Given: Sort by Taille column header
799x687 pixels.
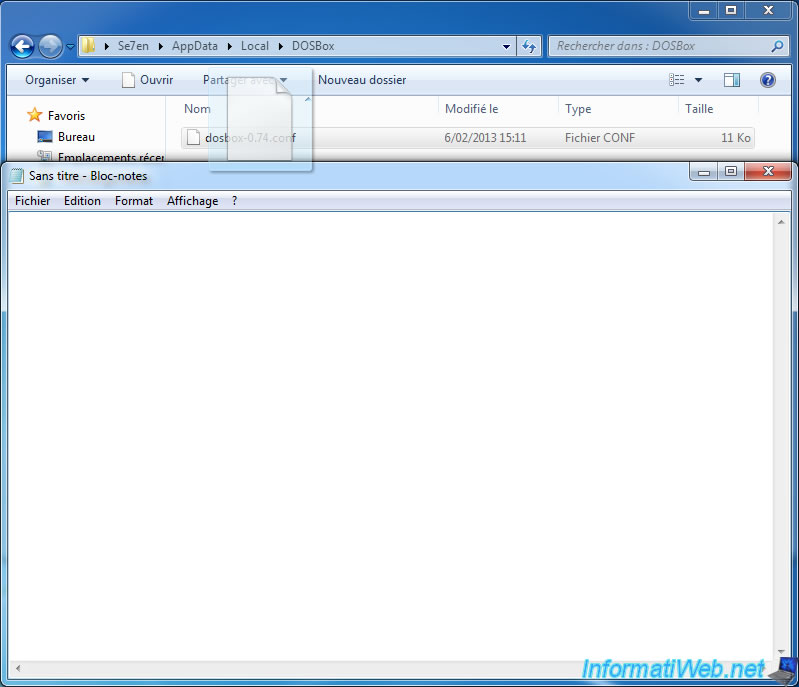Looking at the screenshot, I should [699, 109].
